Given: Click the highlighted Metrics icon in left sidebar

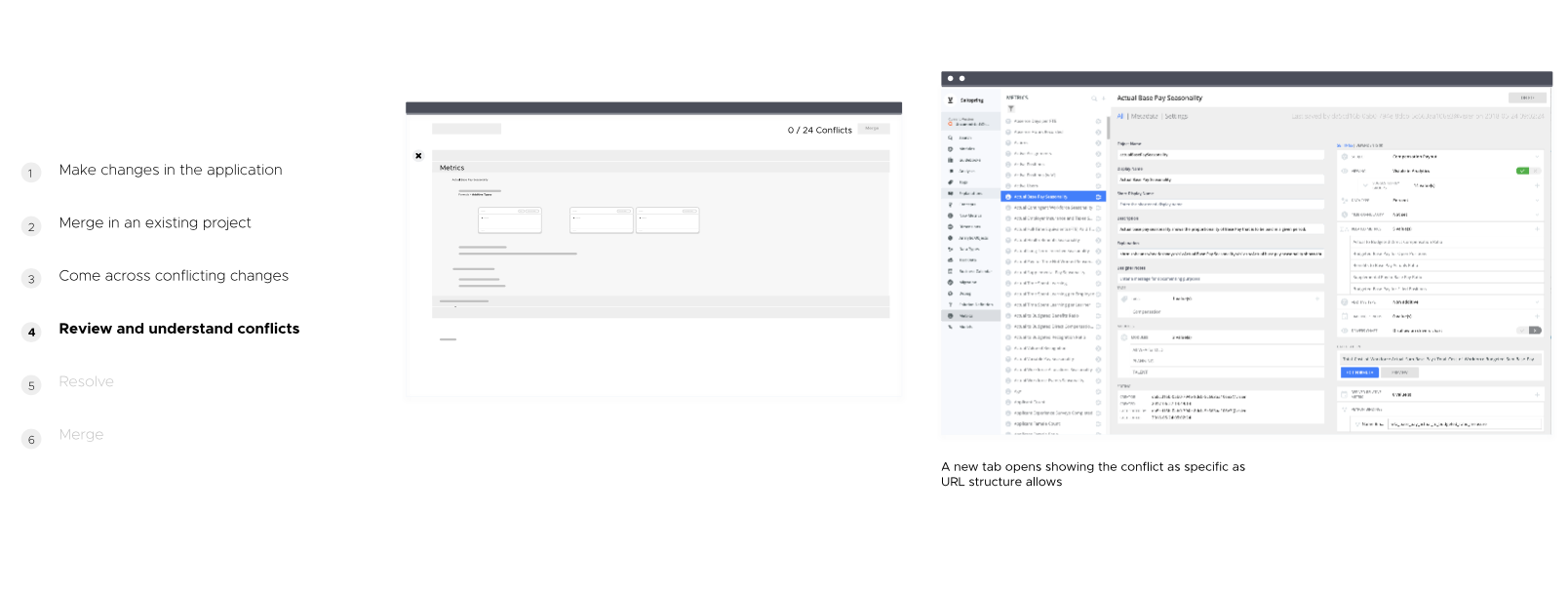Looking at the screenshot, I should click(951, 316).
